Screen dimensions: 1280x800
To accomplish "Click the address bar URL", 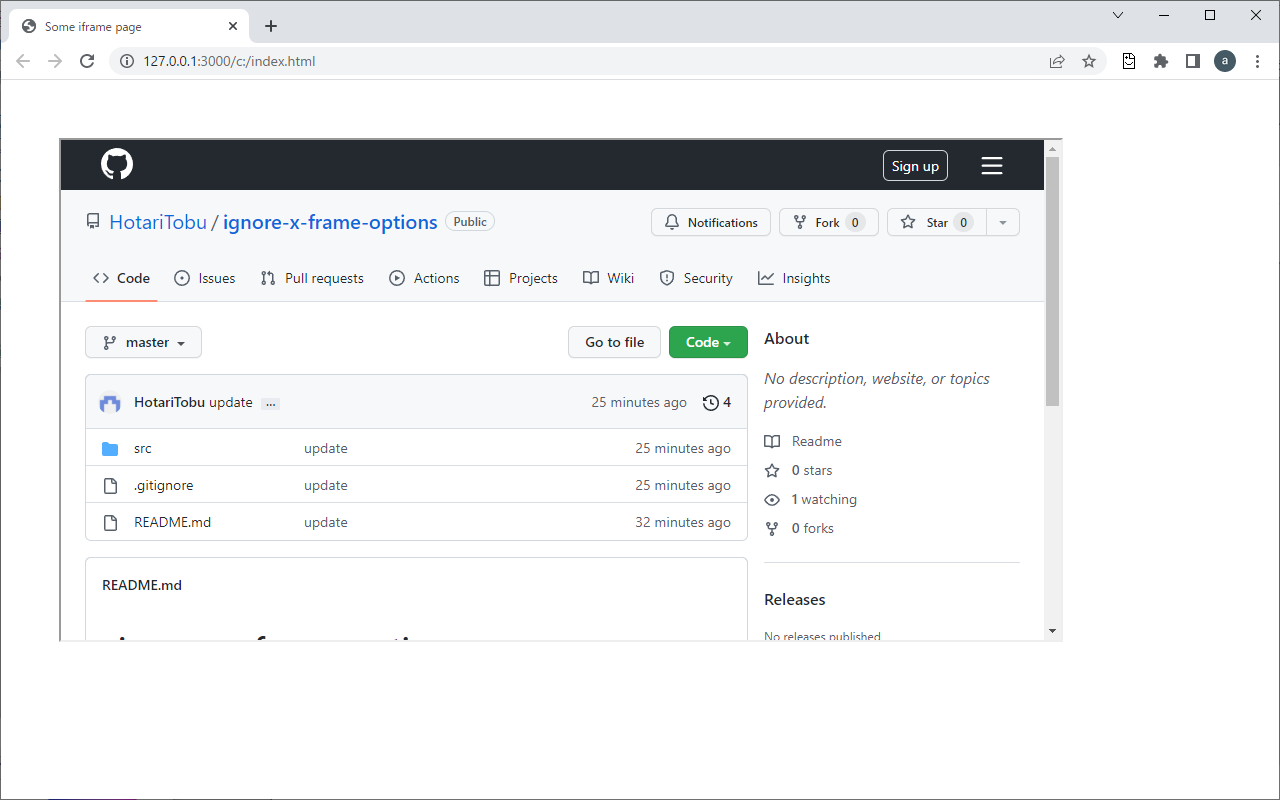I will click(x=229, y=61).
